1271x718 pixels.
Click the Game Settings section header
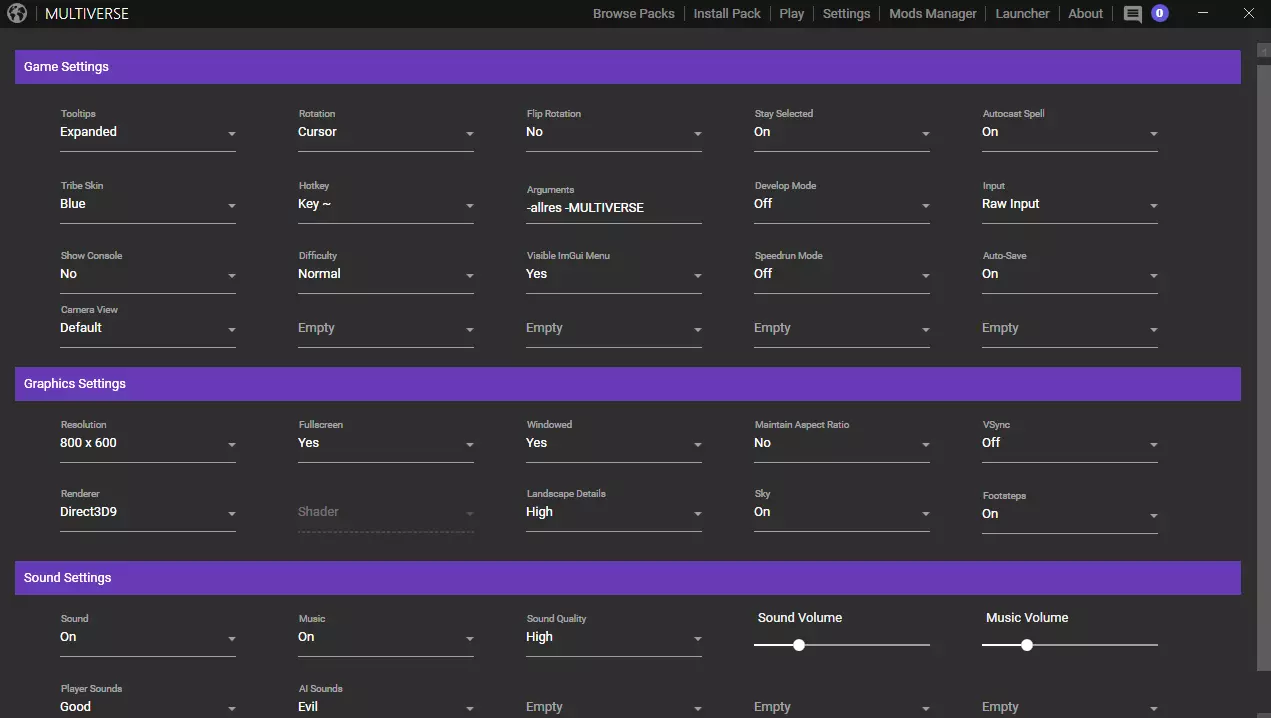point(628,67)
